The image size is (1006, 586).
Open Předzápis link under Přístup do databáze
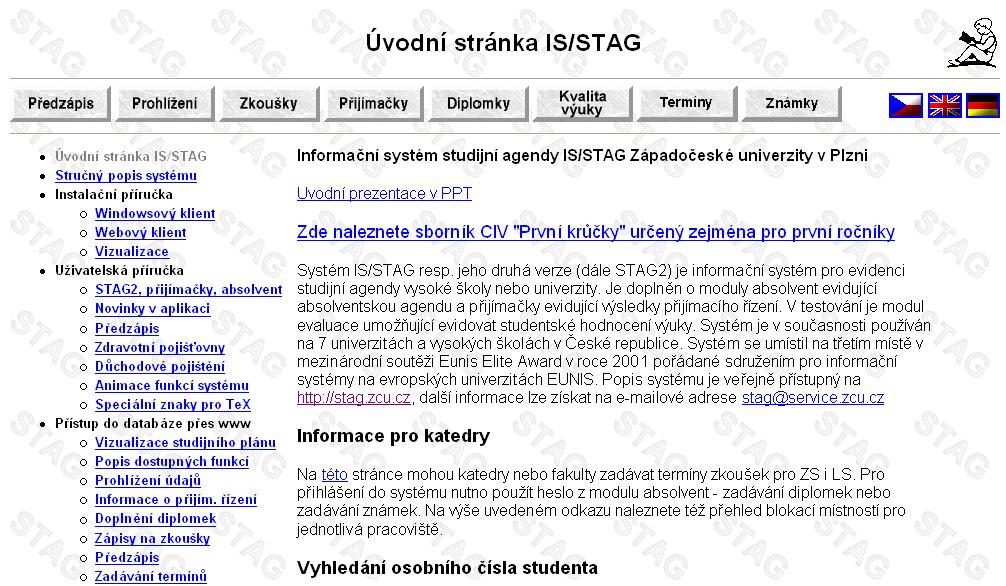(127, 557)
